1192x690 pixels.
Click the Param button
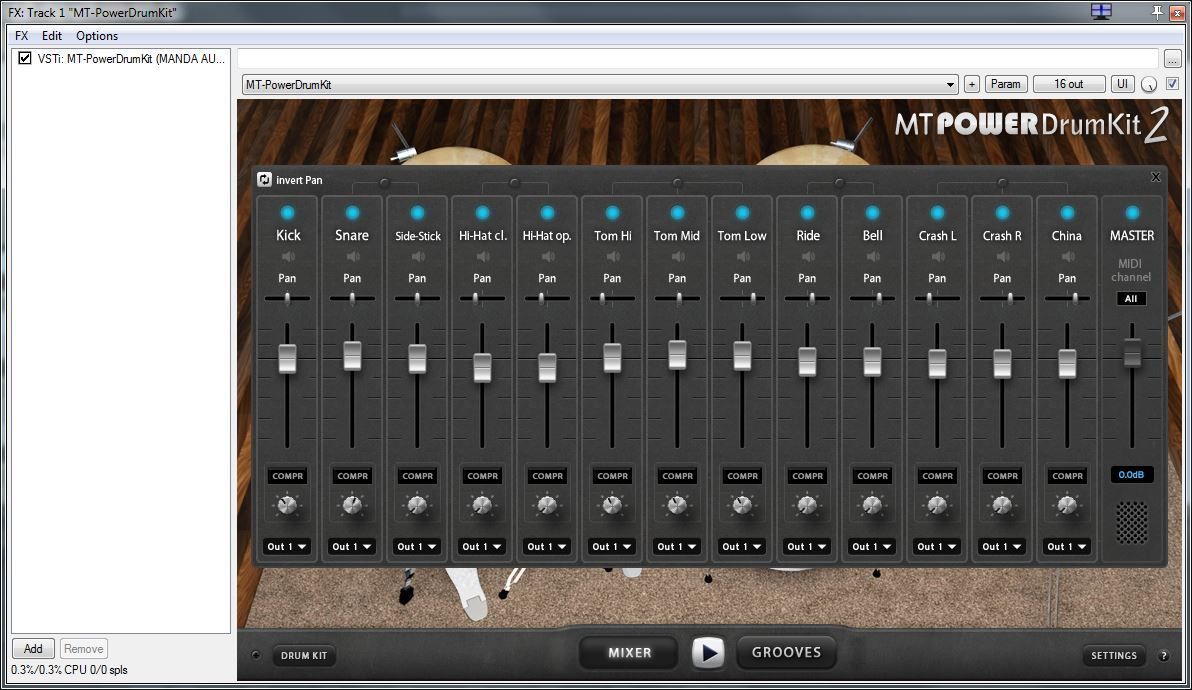click(1006, 84)
